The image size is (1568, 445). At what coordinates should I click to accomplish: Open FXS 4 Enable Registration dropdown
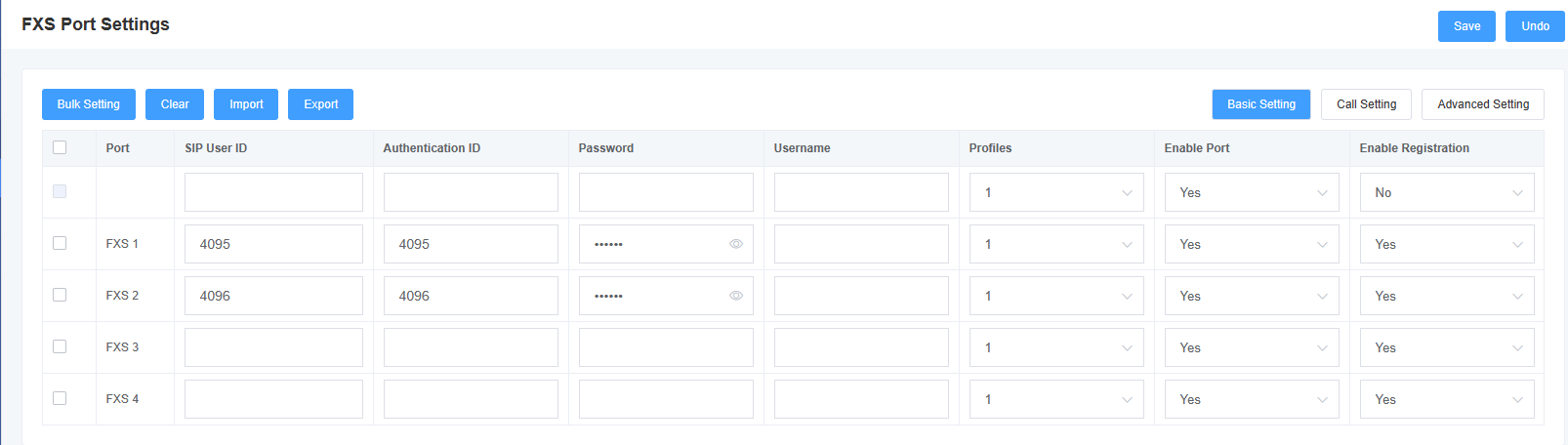(x=1447, y=399)
